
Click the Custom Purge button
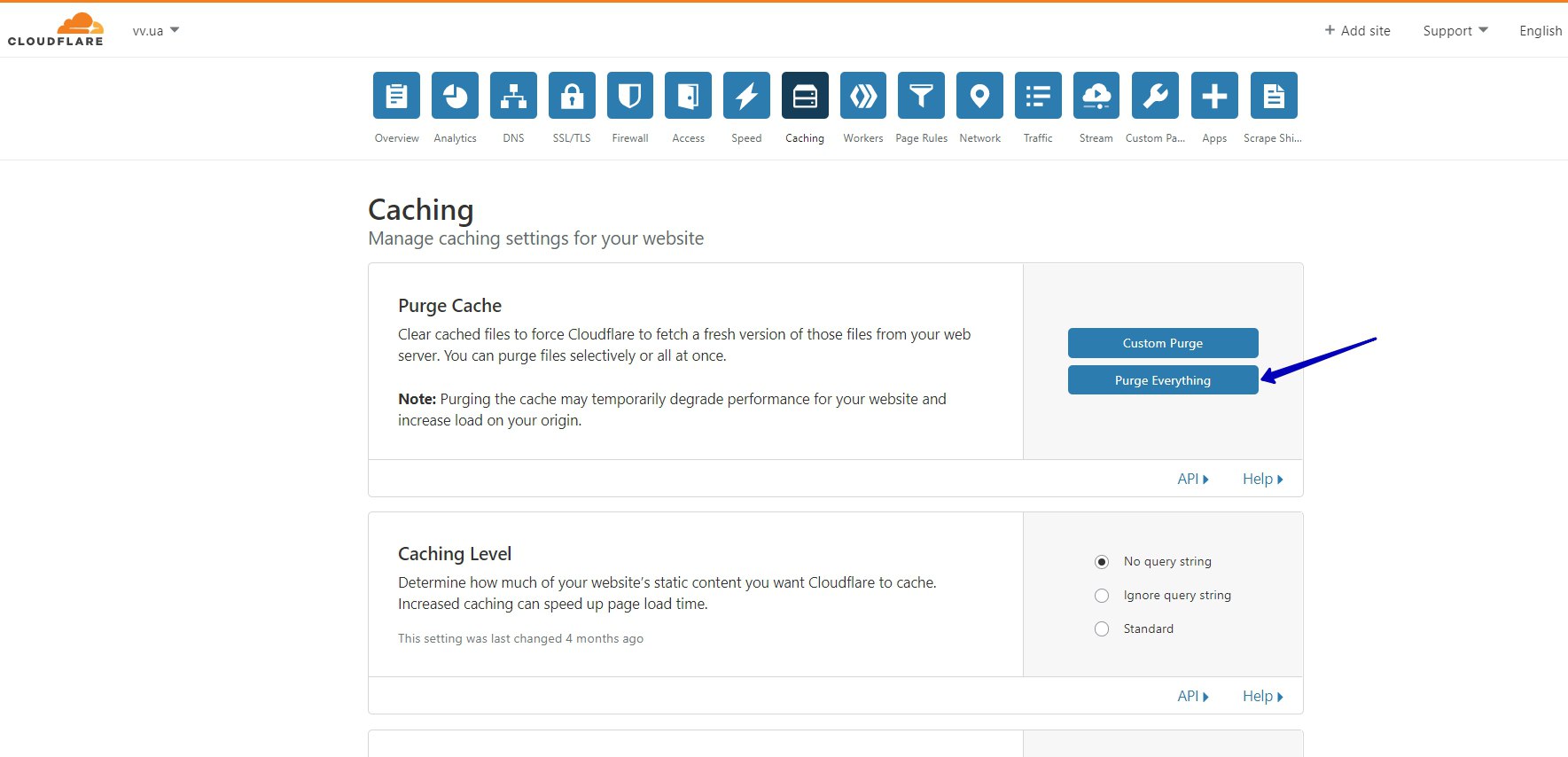pos(1163,343)
